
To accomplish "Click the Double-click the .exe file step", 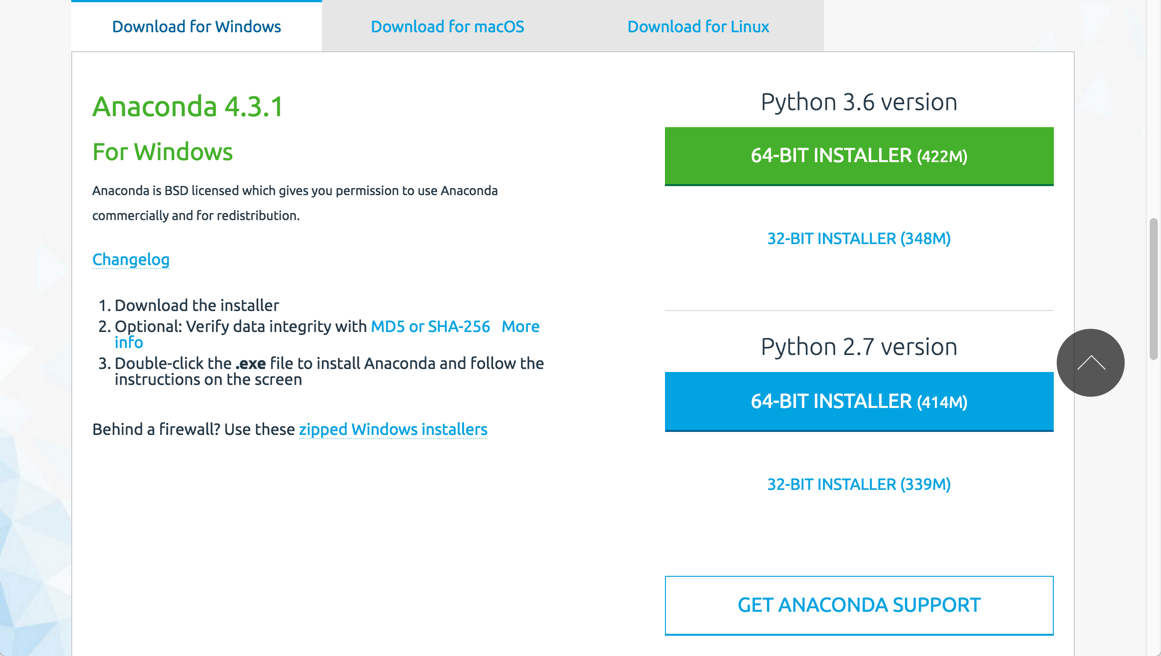I will coord(329,372).
